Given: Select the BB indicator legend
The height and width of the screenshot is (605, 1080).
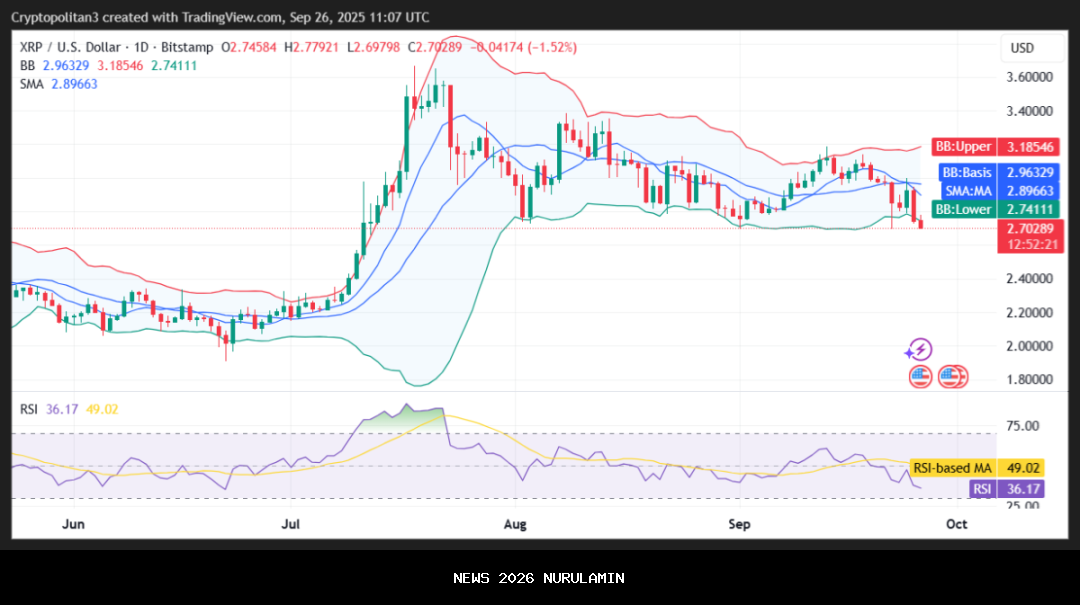Looking at the screenshot, I should coord(28,65).
